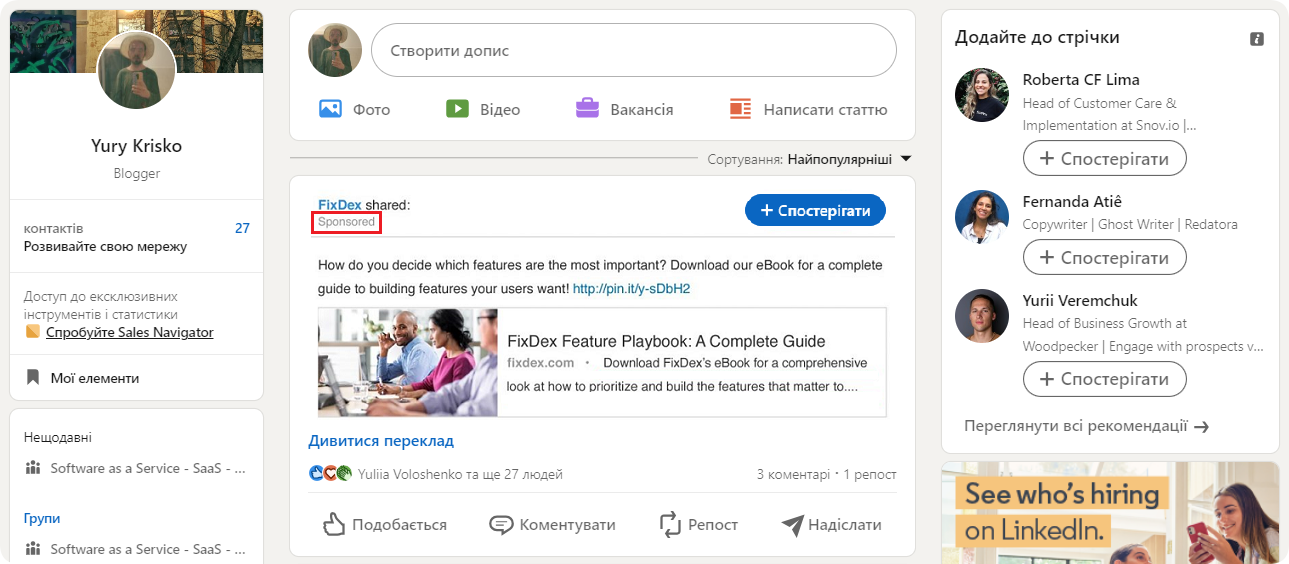Click the Відео play icon
The height and width of the screenshot is (564, 1289).
457,108
